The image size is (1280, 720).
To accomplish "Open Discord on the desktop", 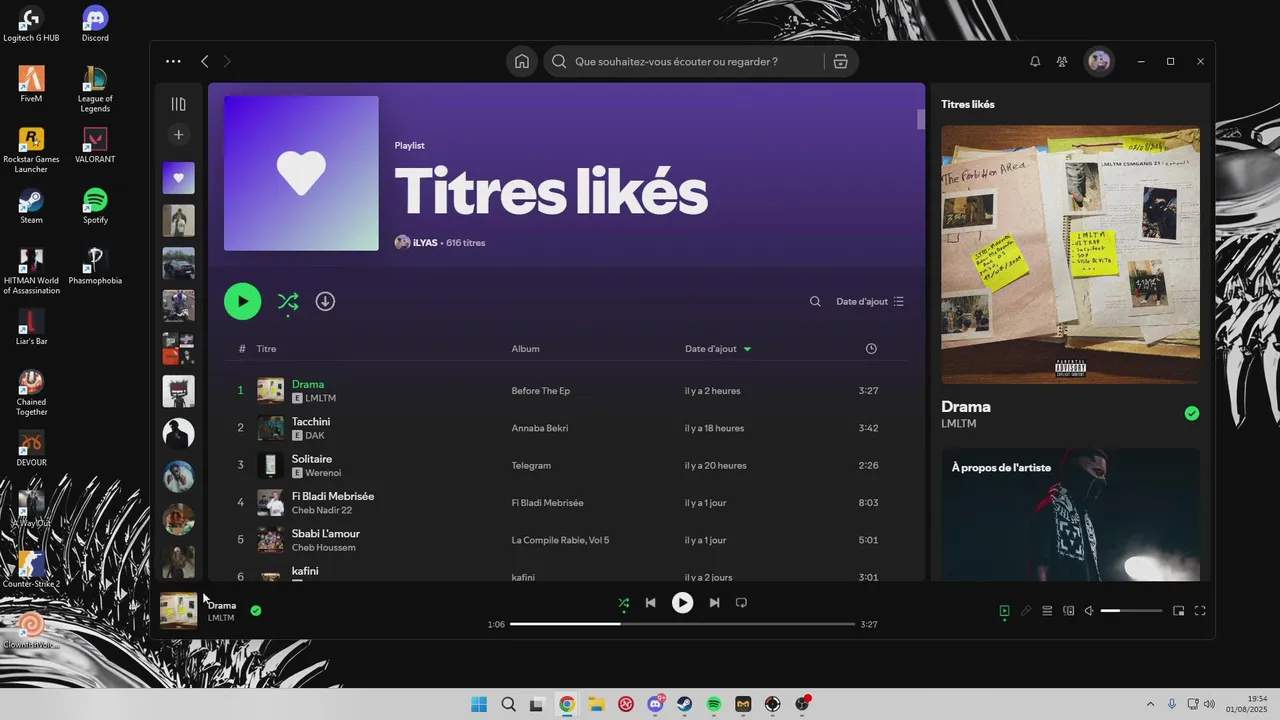I will [95, 24].
